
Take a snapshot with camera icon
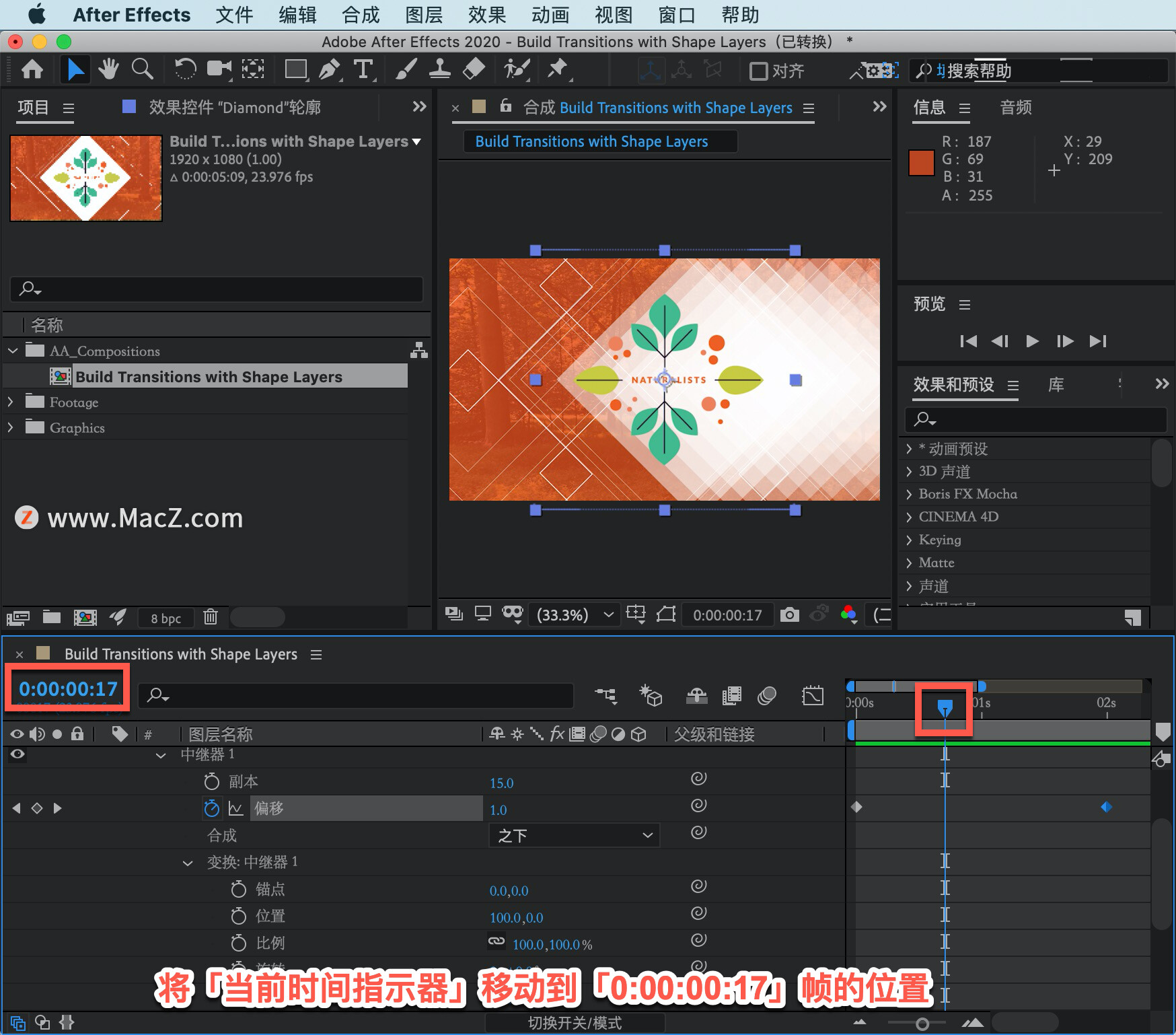790,614
